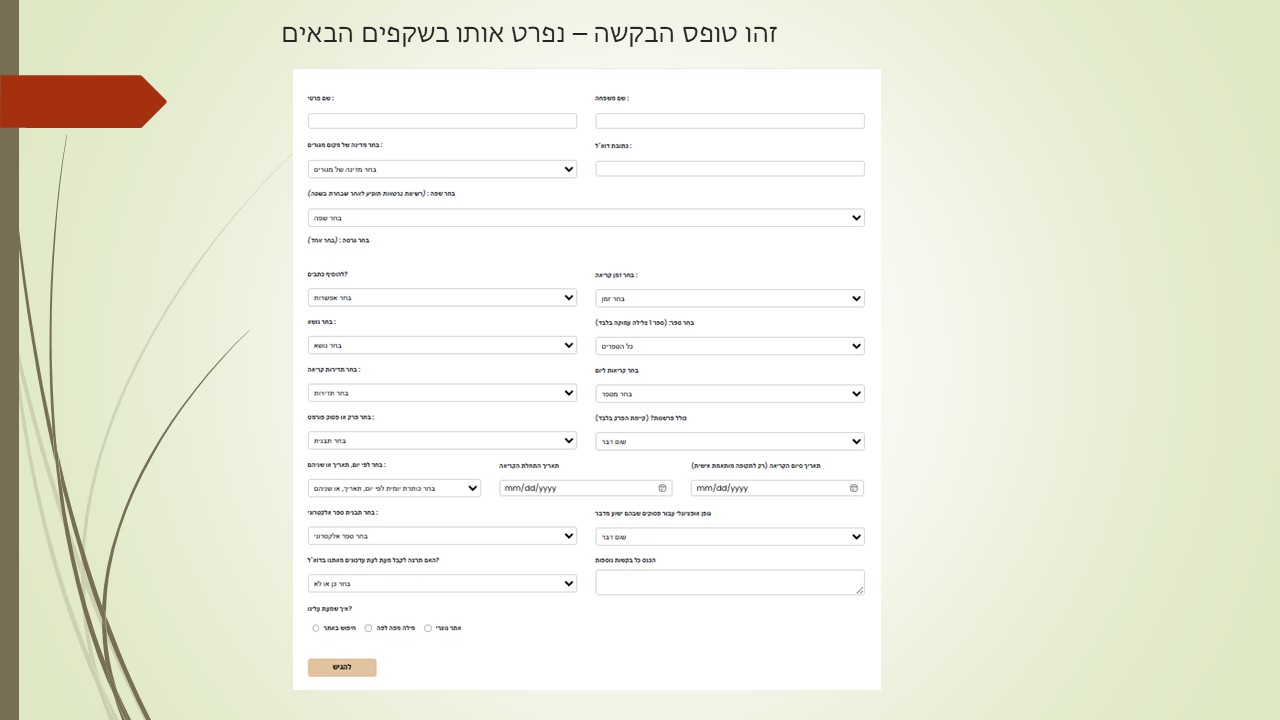1280x720 pixels.
Task: Click the first name 'שם פרטי' field
Action: coord(442,121)
